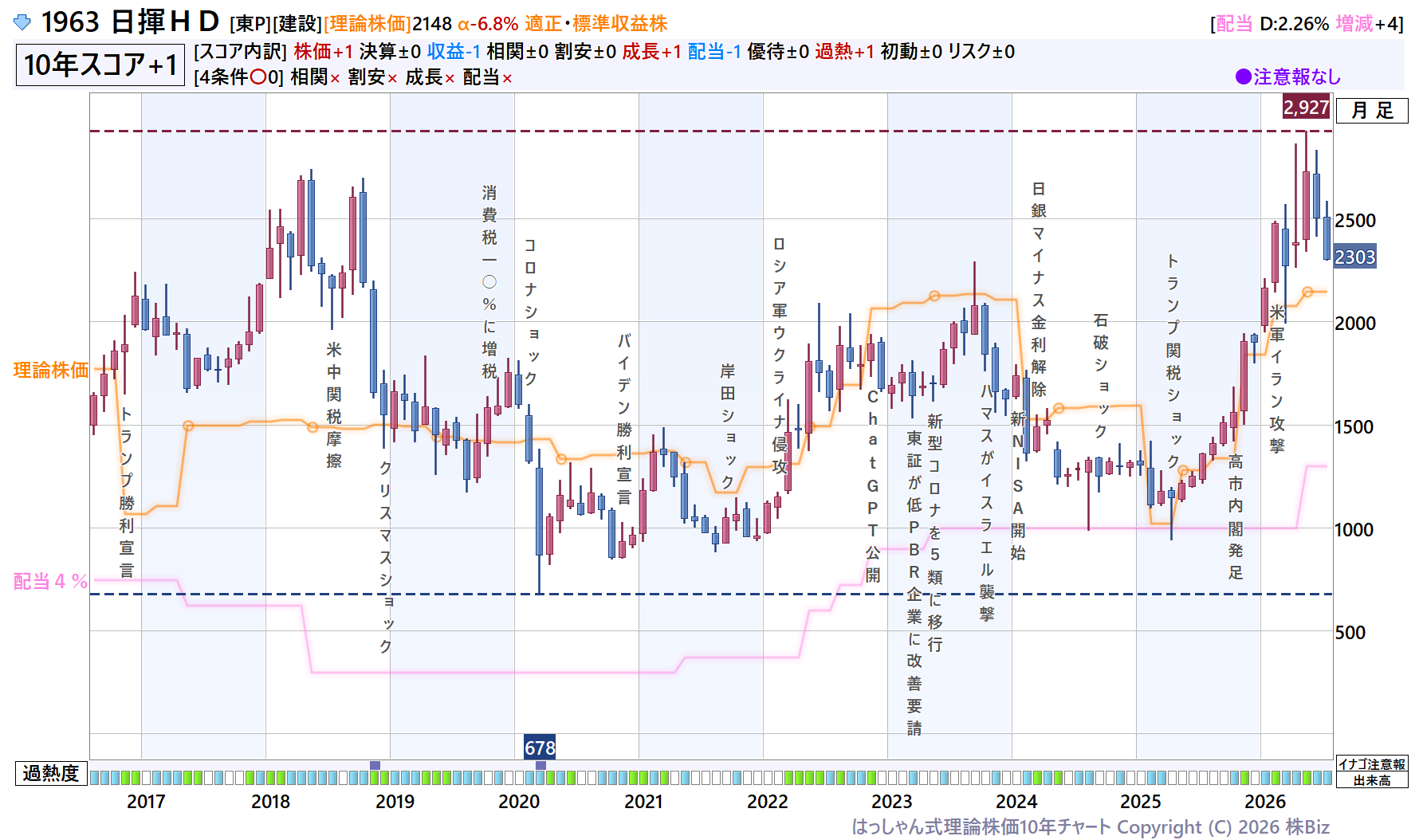The height and width of the screenshot is (840, 1419).
Task: Click the 新型コロナを5類に移行 annotation
Action: pos(935,533)
